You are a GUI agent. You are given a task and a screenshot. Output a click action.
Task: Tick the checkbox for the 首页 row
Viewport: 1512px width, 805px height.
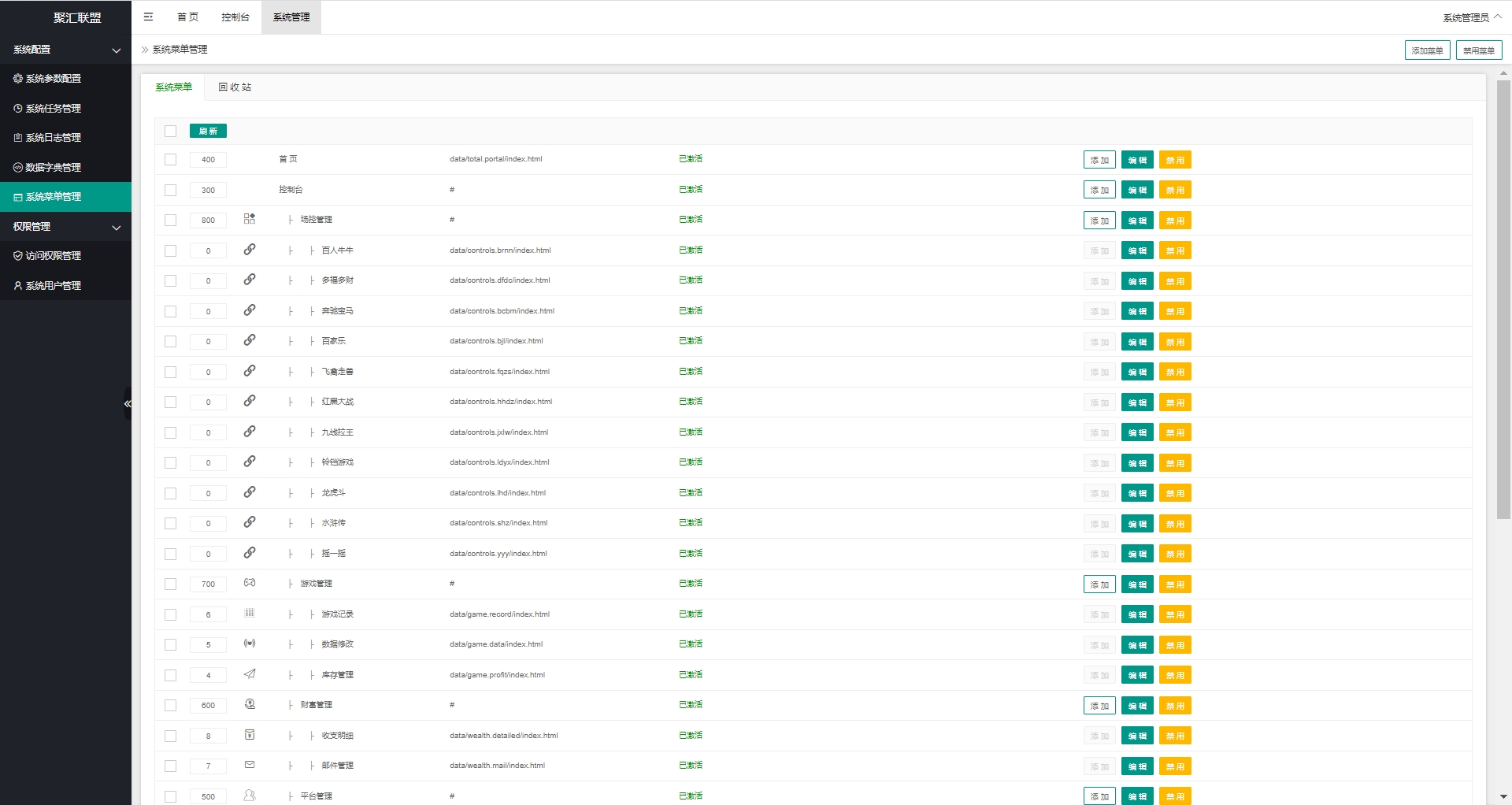[170, 159]
